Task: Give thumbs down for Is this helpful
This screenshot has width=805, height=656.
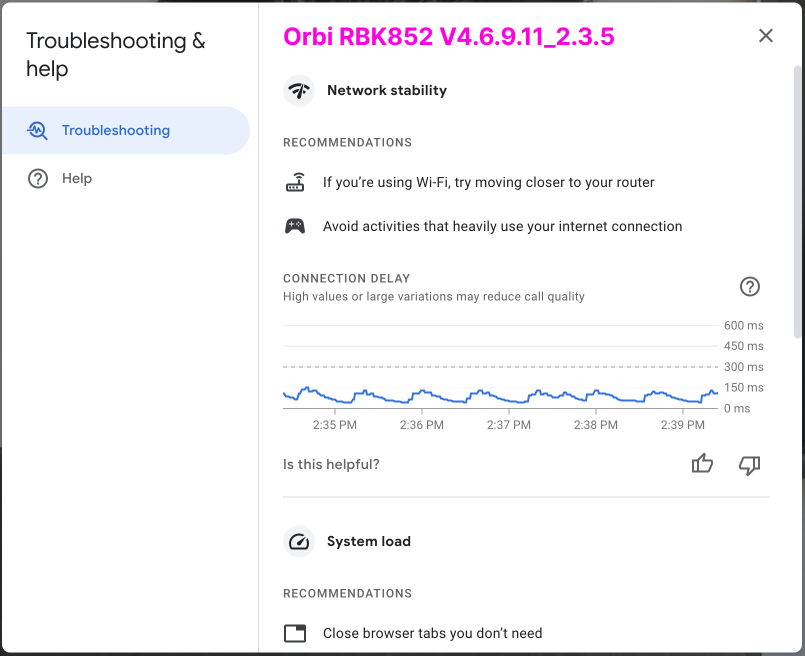Action: 750,465
